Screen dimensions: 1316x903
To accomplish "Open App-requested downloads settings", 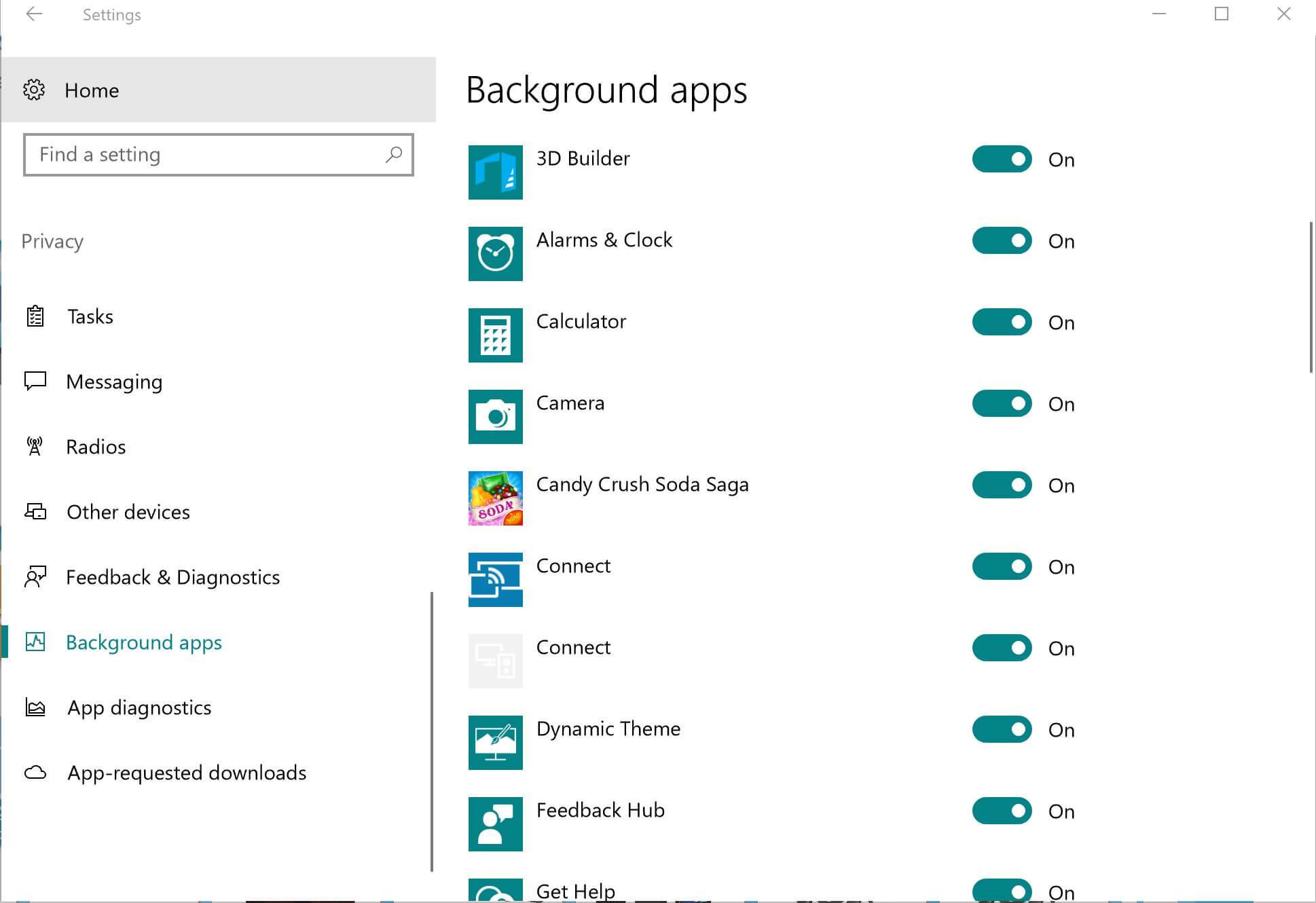I will tap(186, 772).
